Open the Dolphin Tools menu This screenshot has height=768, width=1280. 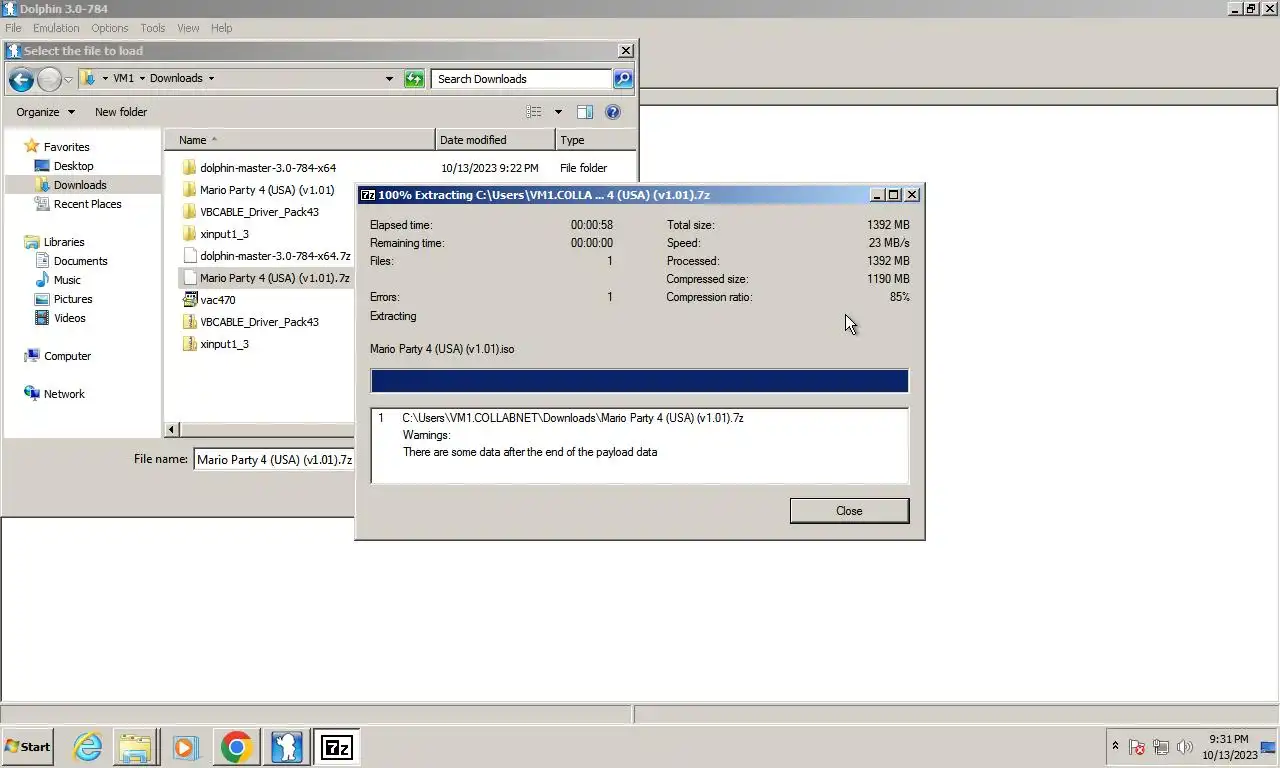pos(153,28)
